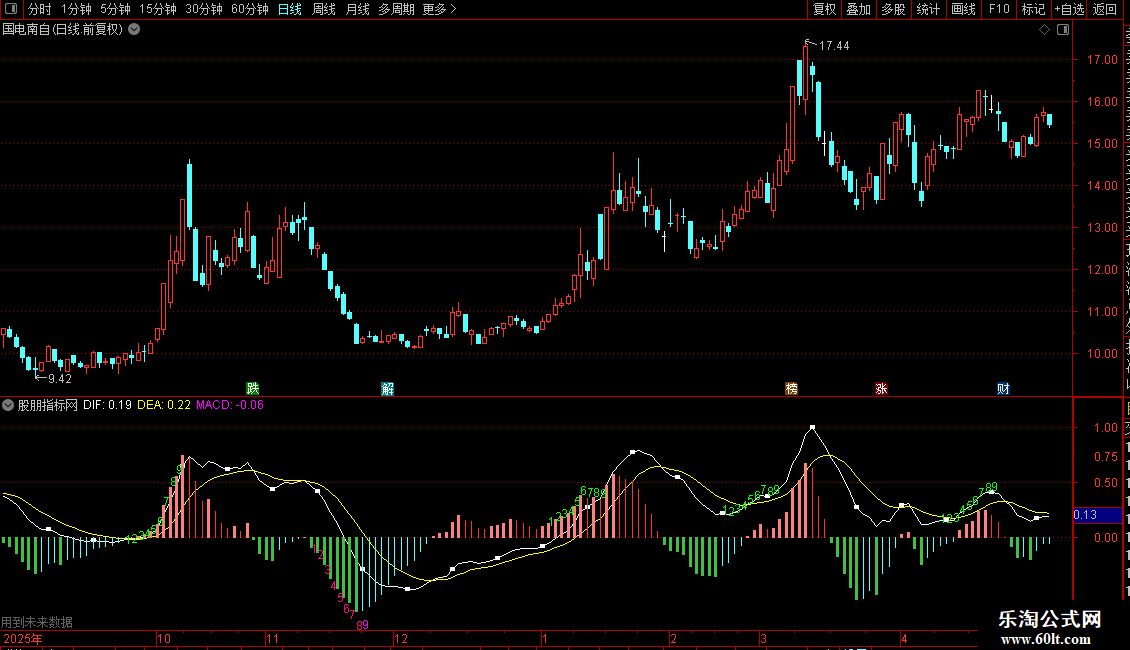
Task: Click month 10 on time axis
Action: (164, 638)
